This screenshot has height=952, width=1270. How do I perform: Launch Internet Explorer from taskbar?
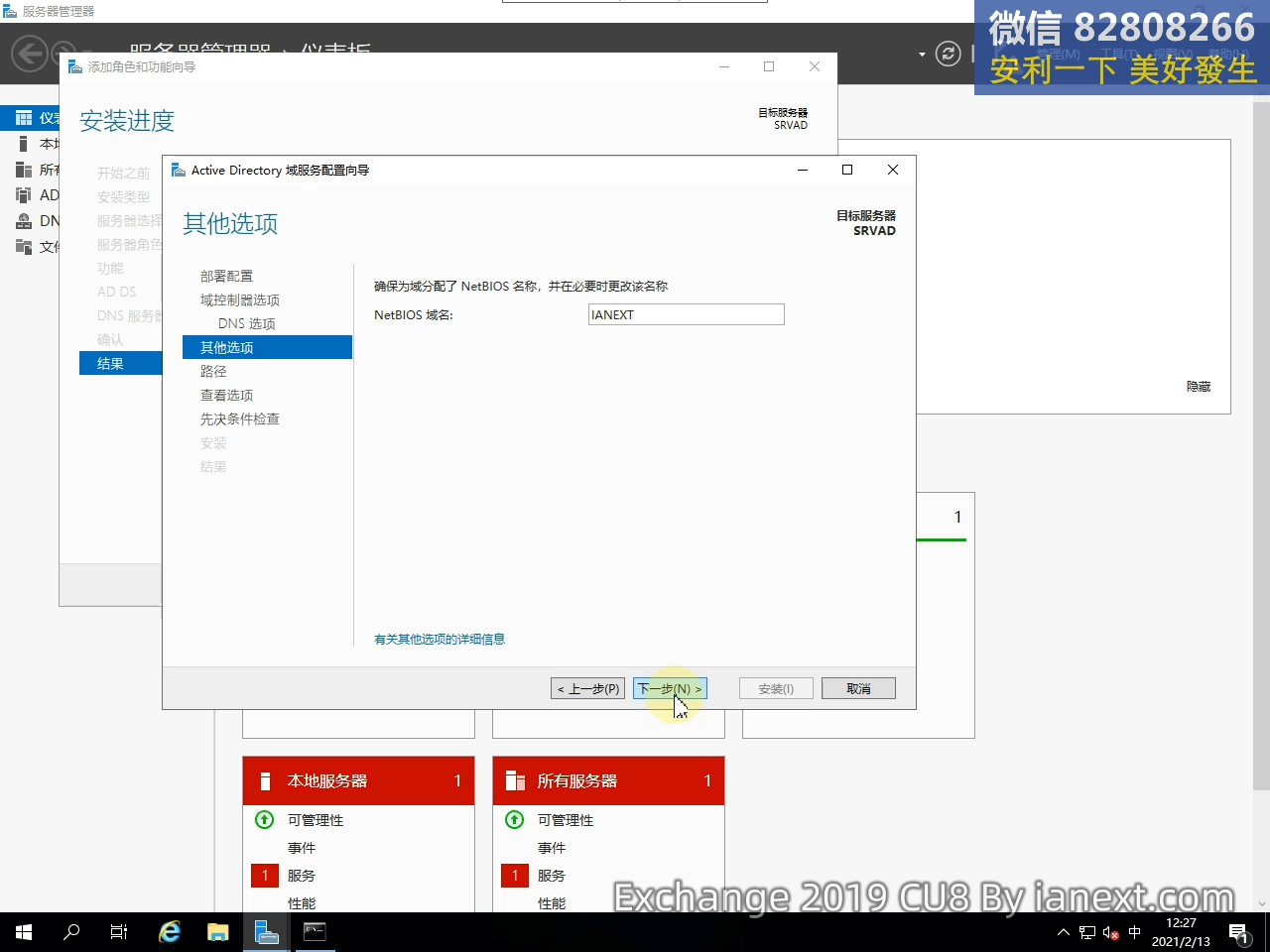point(170,932)
